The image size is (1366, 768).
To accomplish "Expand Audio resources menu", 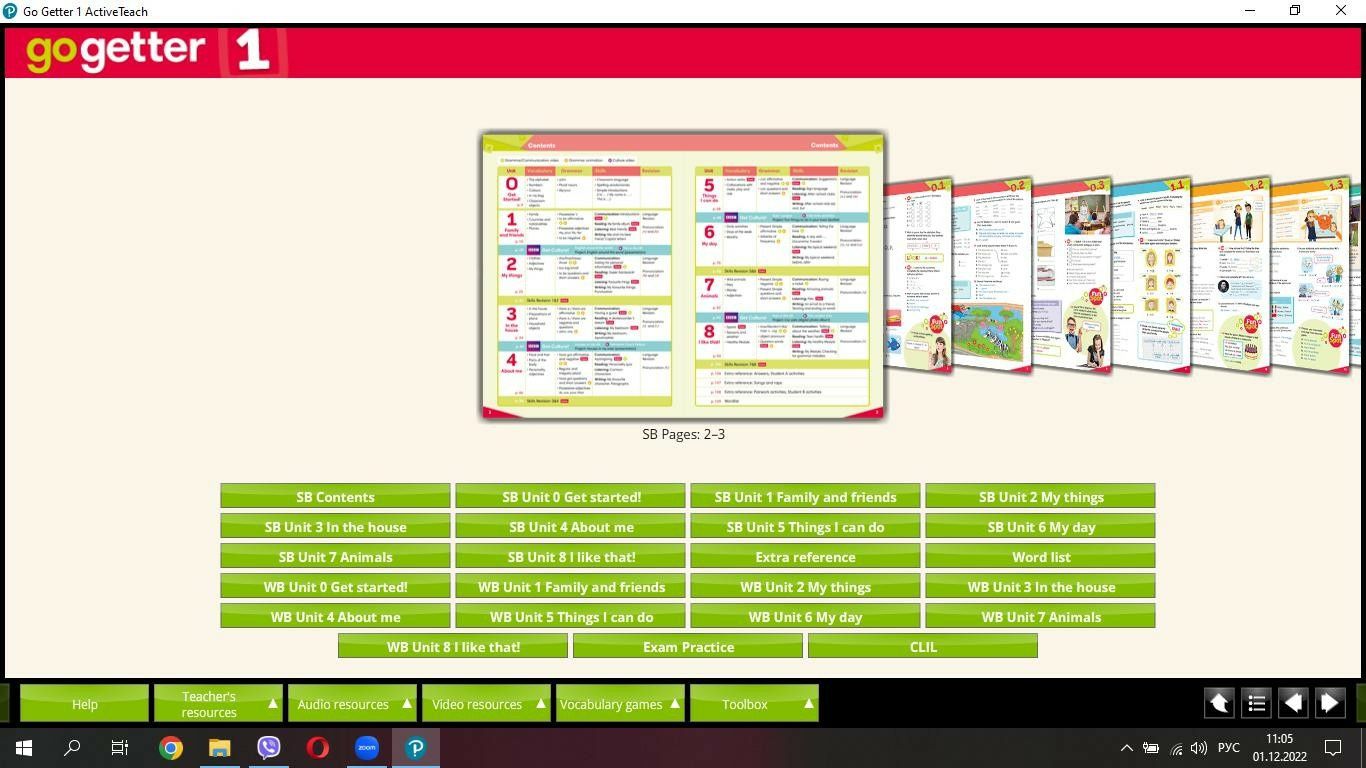I will (353, 704).
